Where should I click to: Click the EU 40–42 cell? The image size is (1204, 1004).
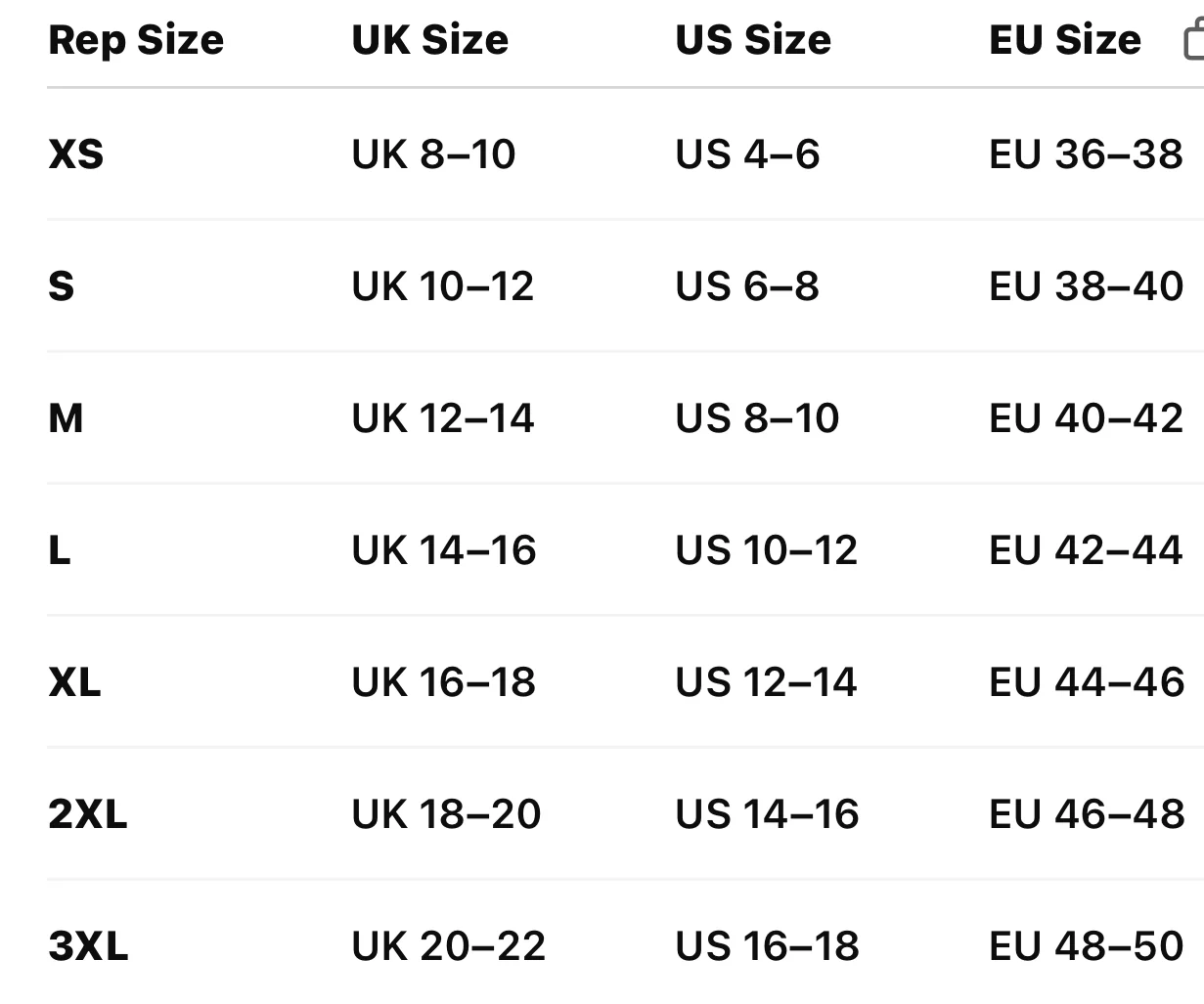[1086, 418]
